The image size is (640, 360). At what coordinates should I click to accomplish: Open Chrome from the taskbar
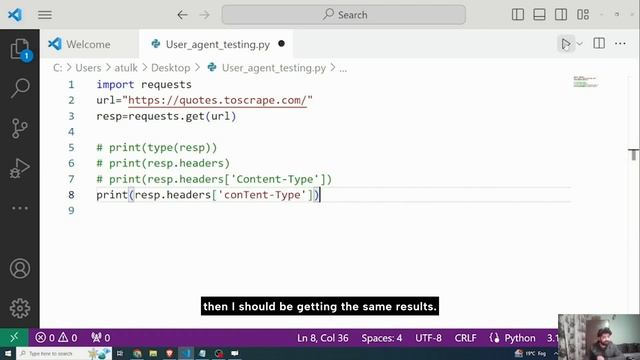coord(137,353)
